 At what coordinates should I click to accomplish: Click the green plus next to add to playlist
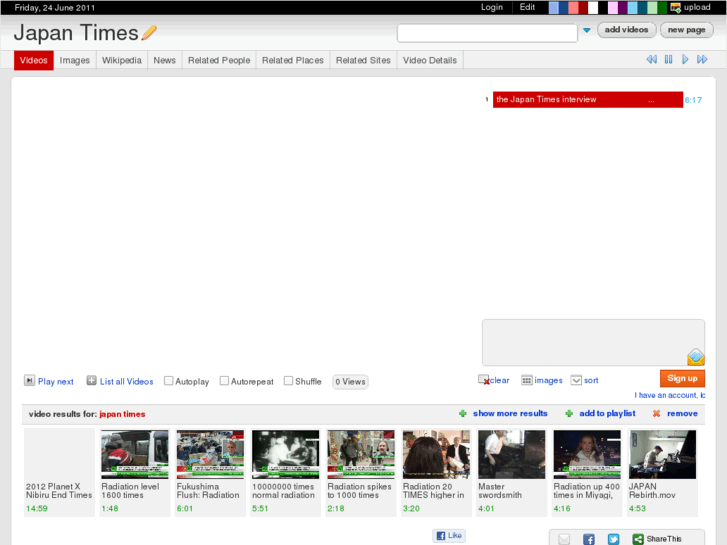coord(569,413)
